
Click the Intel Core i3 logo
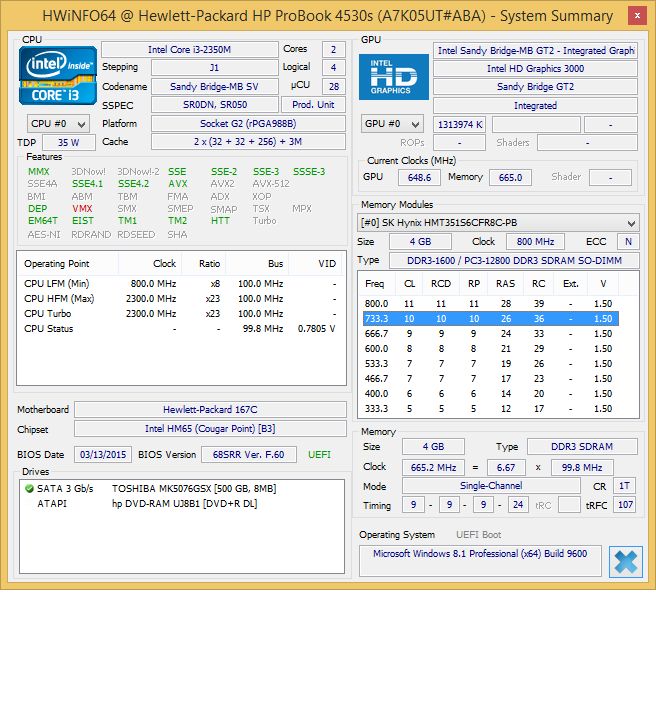tap(58, 75)
